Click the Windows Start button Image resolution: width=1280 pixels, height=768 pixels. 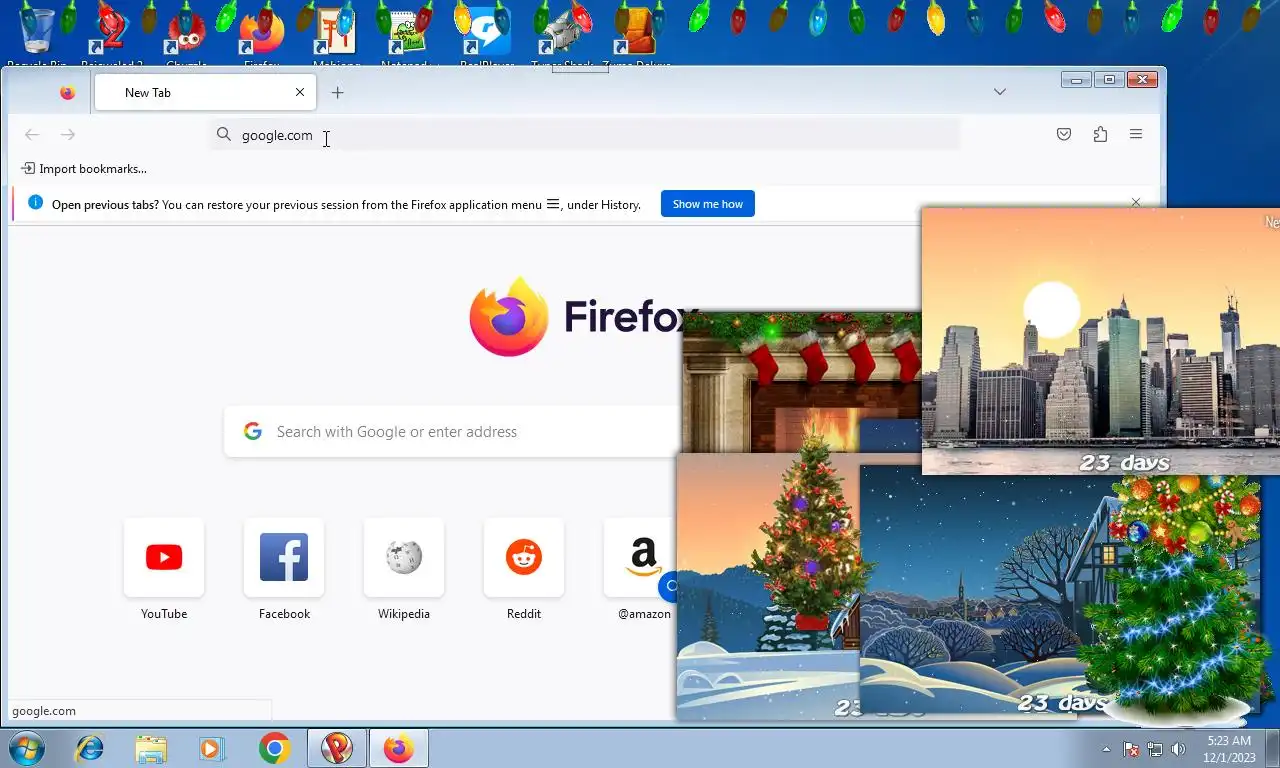pos(26,748)
